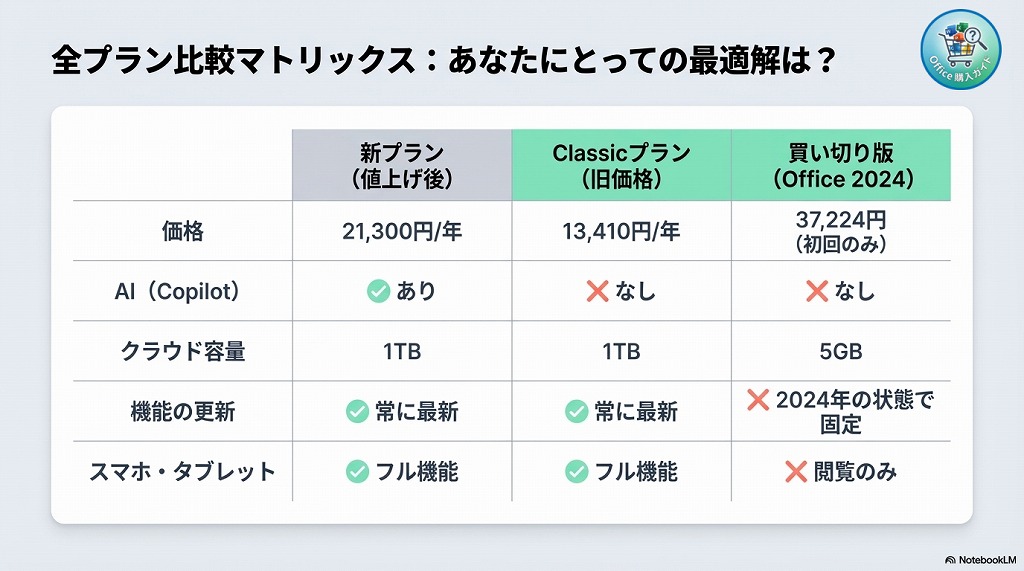The height and width of the screenshot is (571, 1024).
Task: Click the red X in the 買い切り版 AI (Copilot) cell
Action: 816,291
